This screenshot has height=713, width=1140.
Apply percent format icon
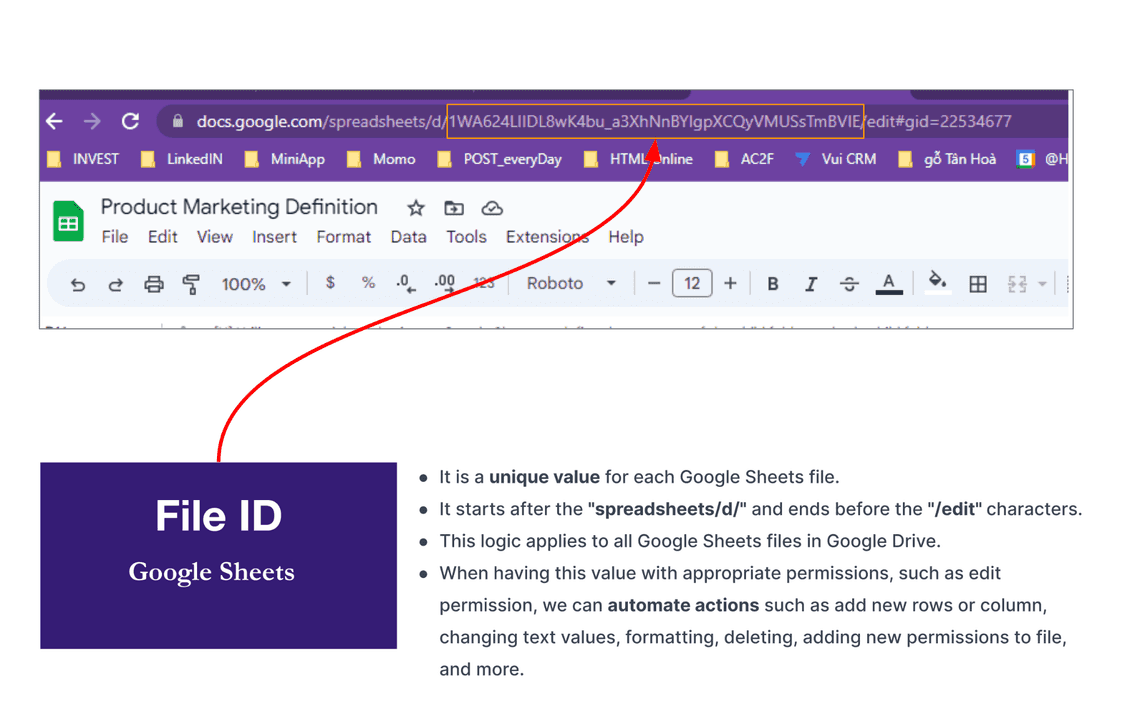pyautogui.click(x=368, y=283)
